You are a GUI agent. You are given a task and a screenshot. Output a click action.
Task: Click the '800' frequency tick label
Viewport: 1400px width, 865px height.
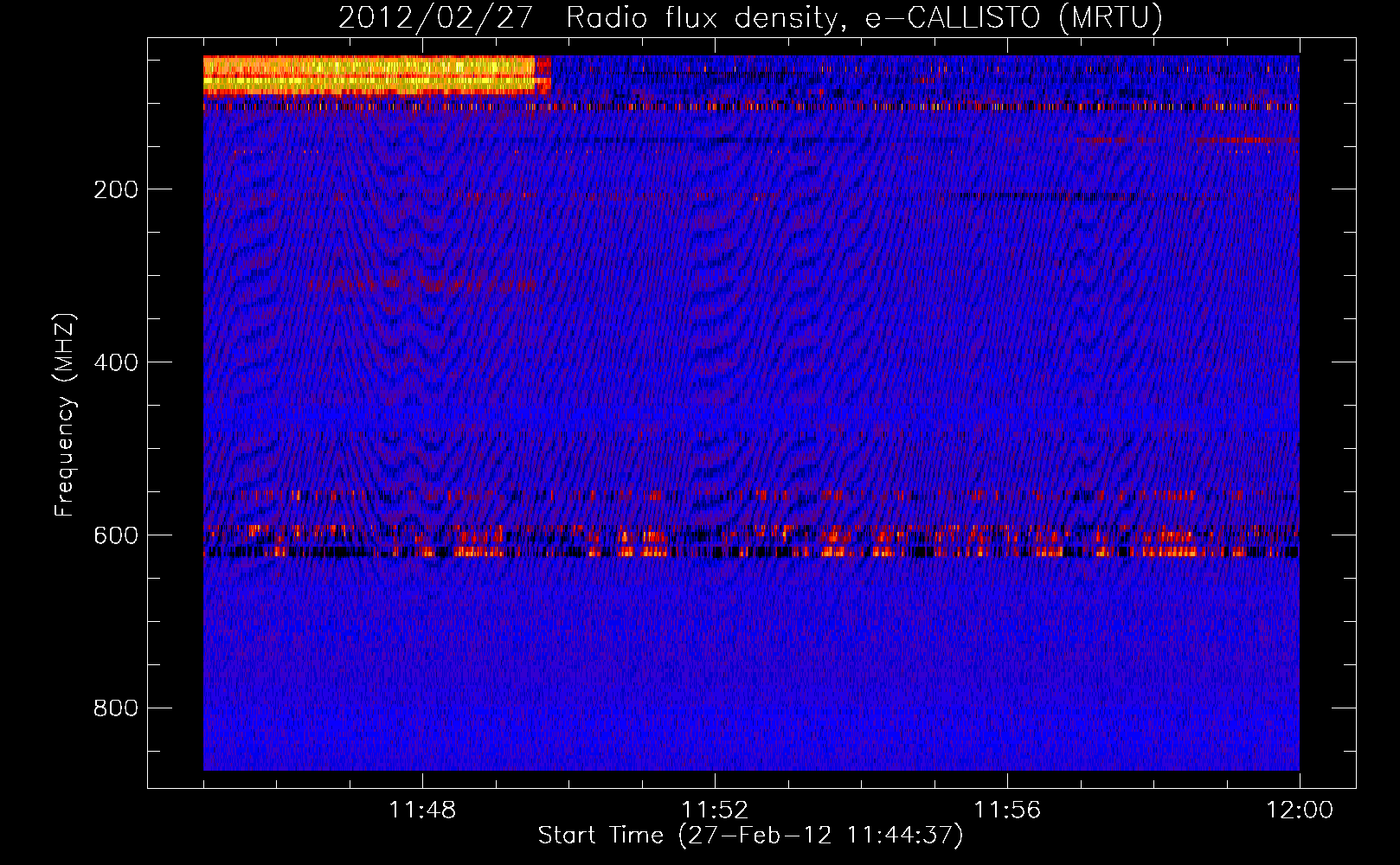(x=116, y=708)
